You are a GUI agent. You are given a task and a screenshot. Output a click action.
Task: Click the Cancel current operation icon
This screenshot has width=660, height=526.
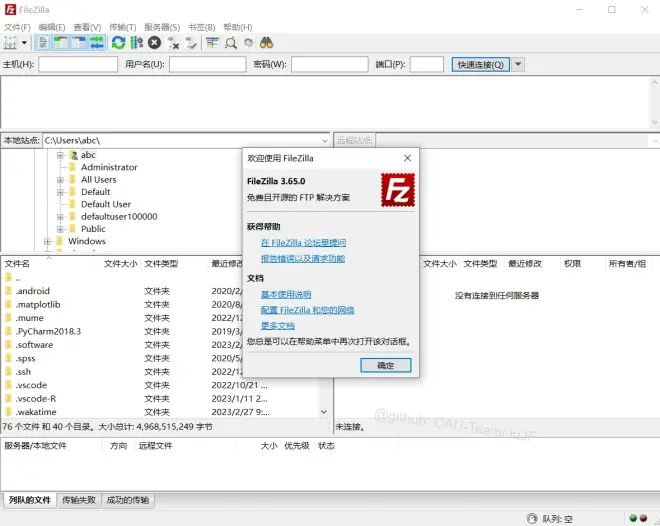154,43
